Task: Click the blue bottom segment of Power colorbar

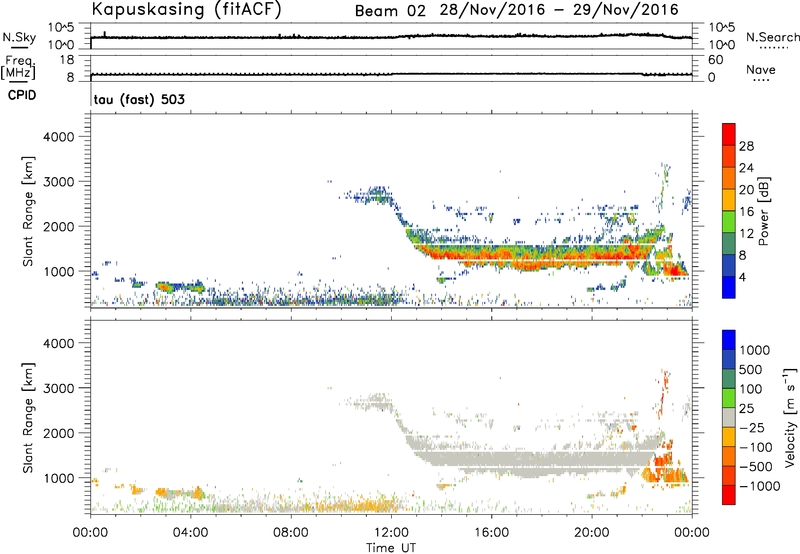Action: [729, 288]
